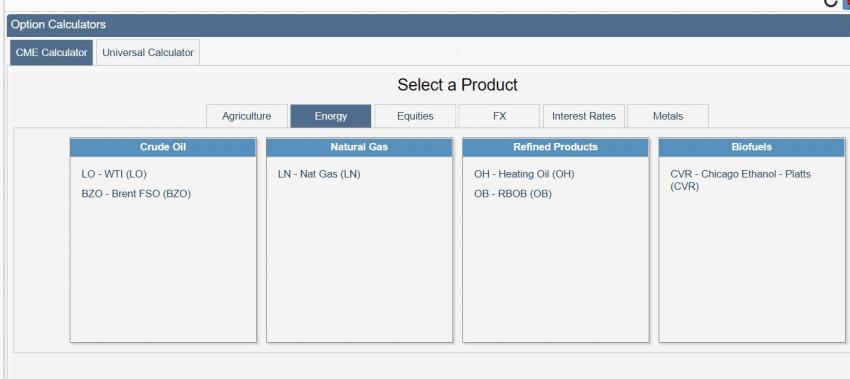This screenshot has height=379, width=850.
Task: Open the Interest Rates tab
Action: pos(584,116)
